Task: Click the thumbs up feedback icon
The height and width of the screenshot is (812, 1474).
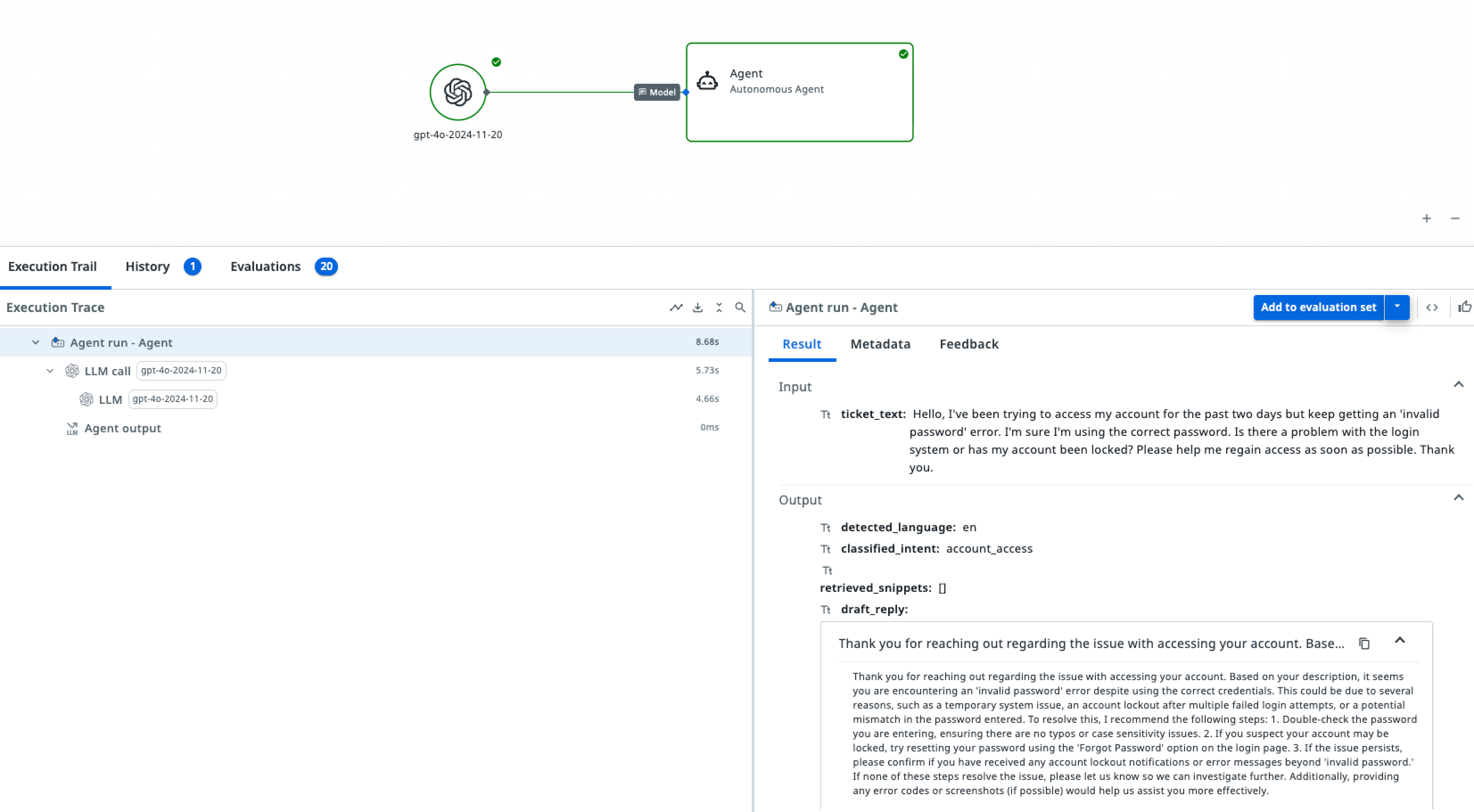Action: point(1464,308)
